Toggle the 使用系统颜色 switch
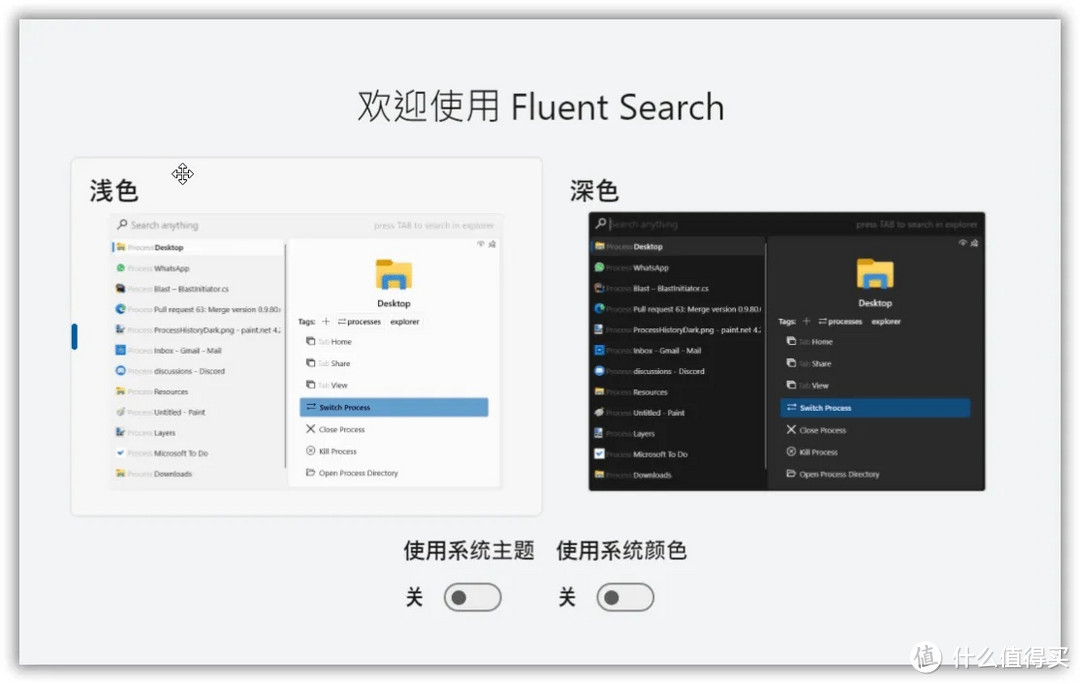 pyautogui.click(x=625, y=597)
